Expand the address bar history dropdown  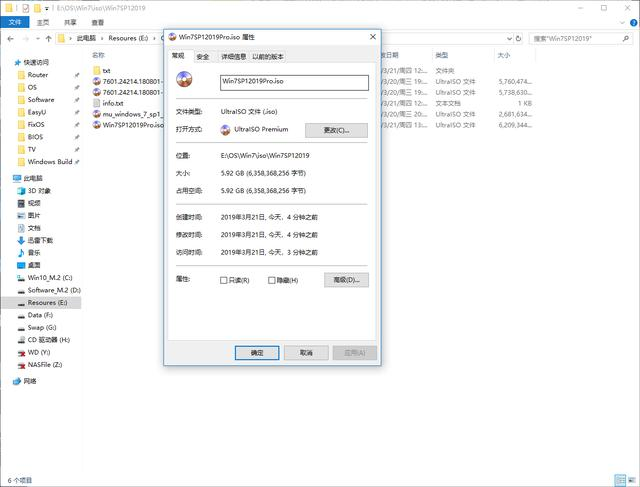point(509,39)
